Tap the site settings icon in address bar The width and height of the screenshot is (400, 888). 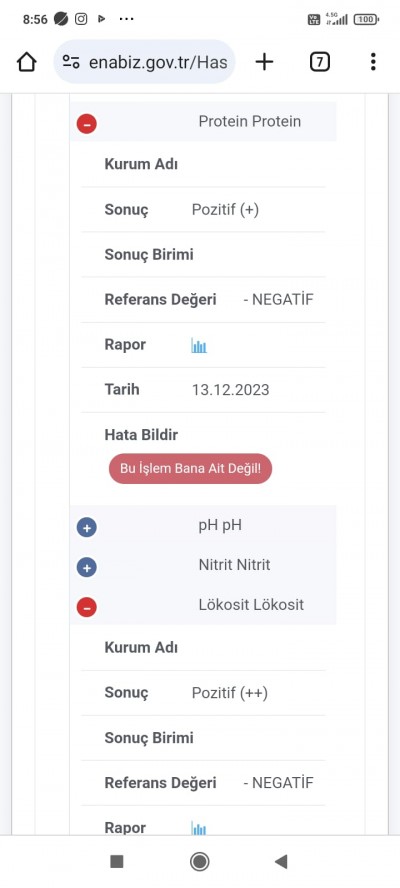[x=71, y=62]
